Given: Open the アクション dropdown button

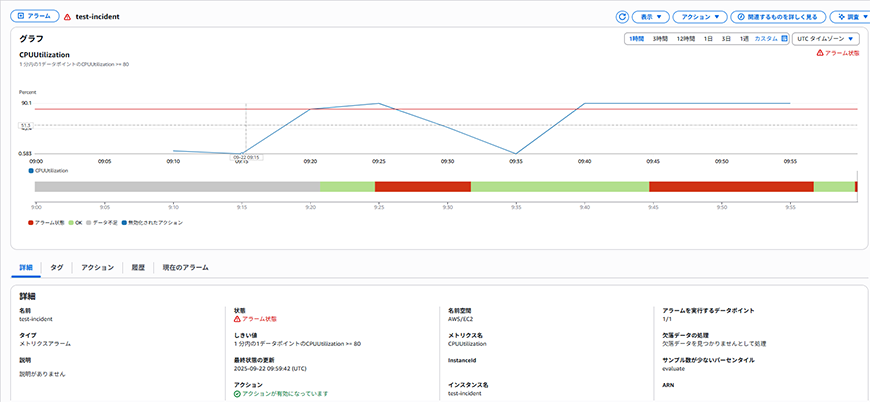Looking at the screenshot, I should click(x=700, y=17).
